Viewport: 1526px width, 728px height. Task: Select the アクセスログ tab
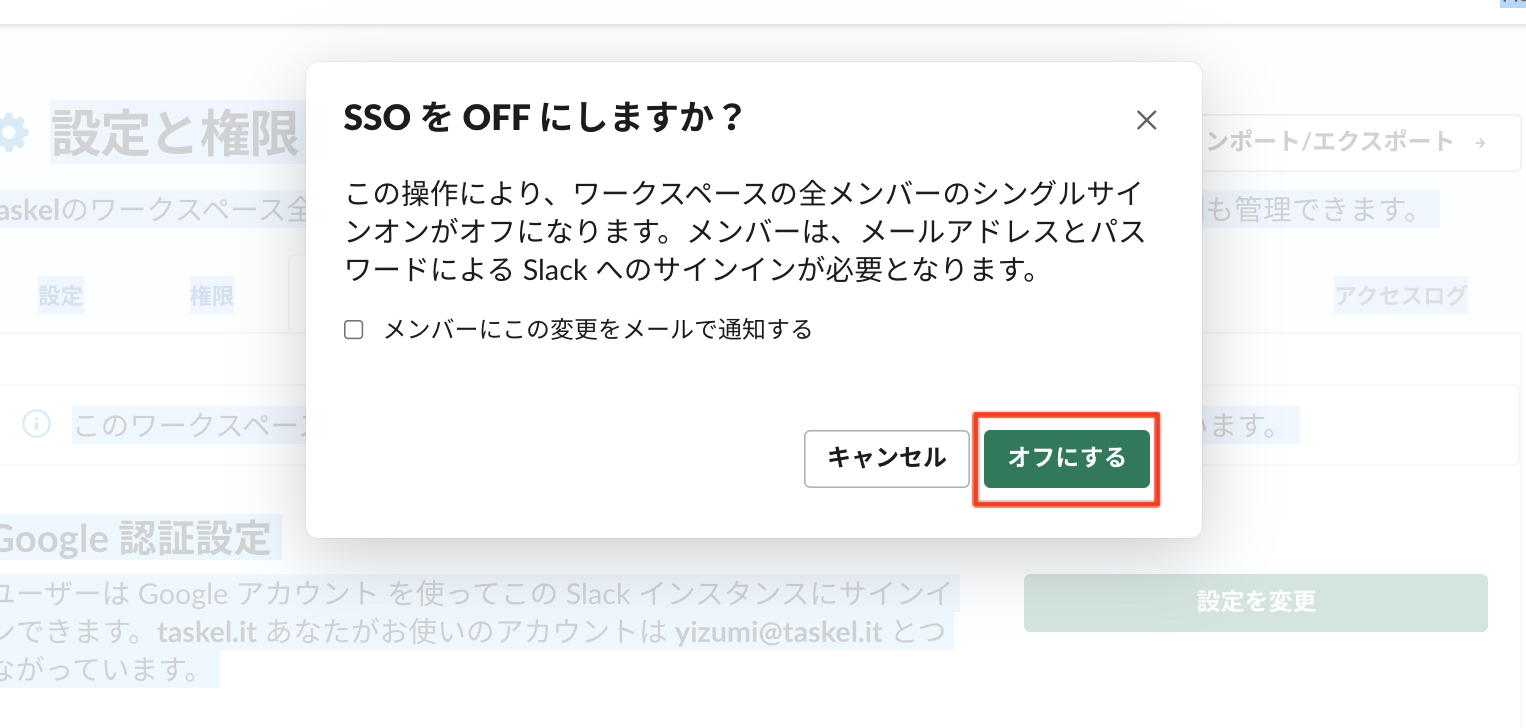pos(1400,296)
